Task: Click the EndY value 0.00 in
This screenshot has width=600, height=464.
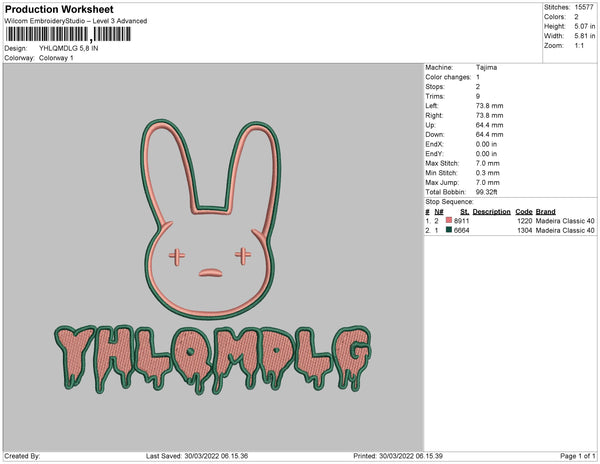Action: (486, 154)
